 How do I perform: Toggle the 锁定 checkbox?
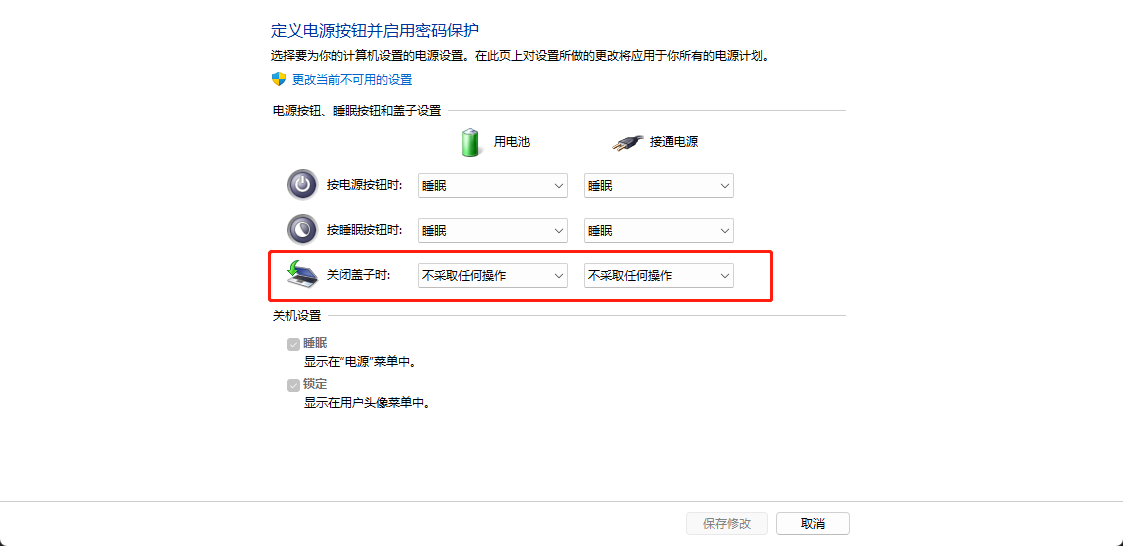coord(293,385)
